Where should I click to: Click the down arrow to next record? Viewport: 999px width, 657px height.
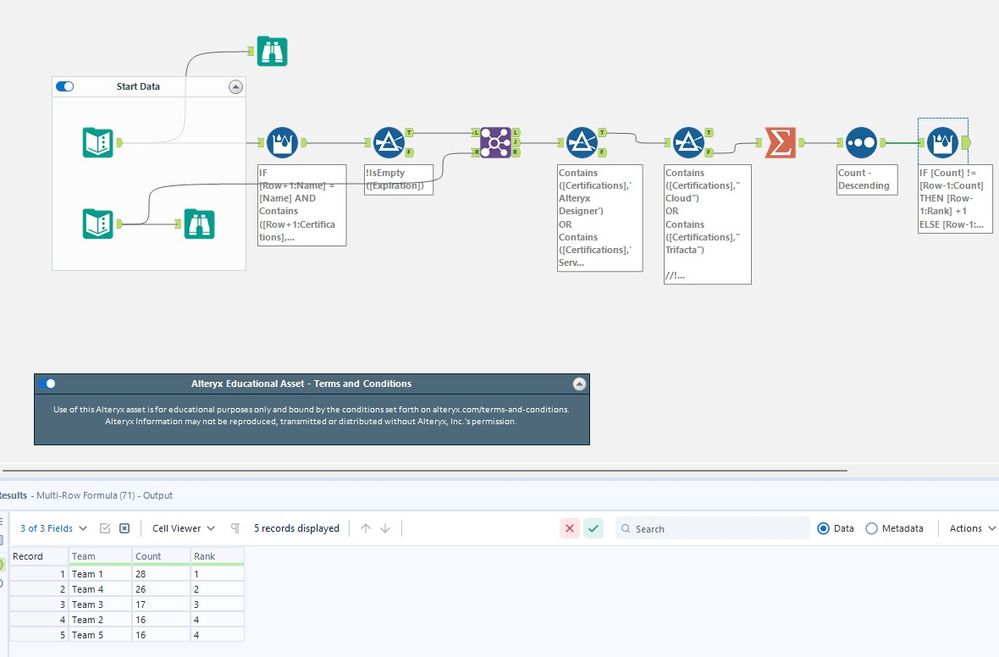click(385, 528)
